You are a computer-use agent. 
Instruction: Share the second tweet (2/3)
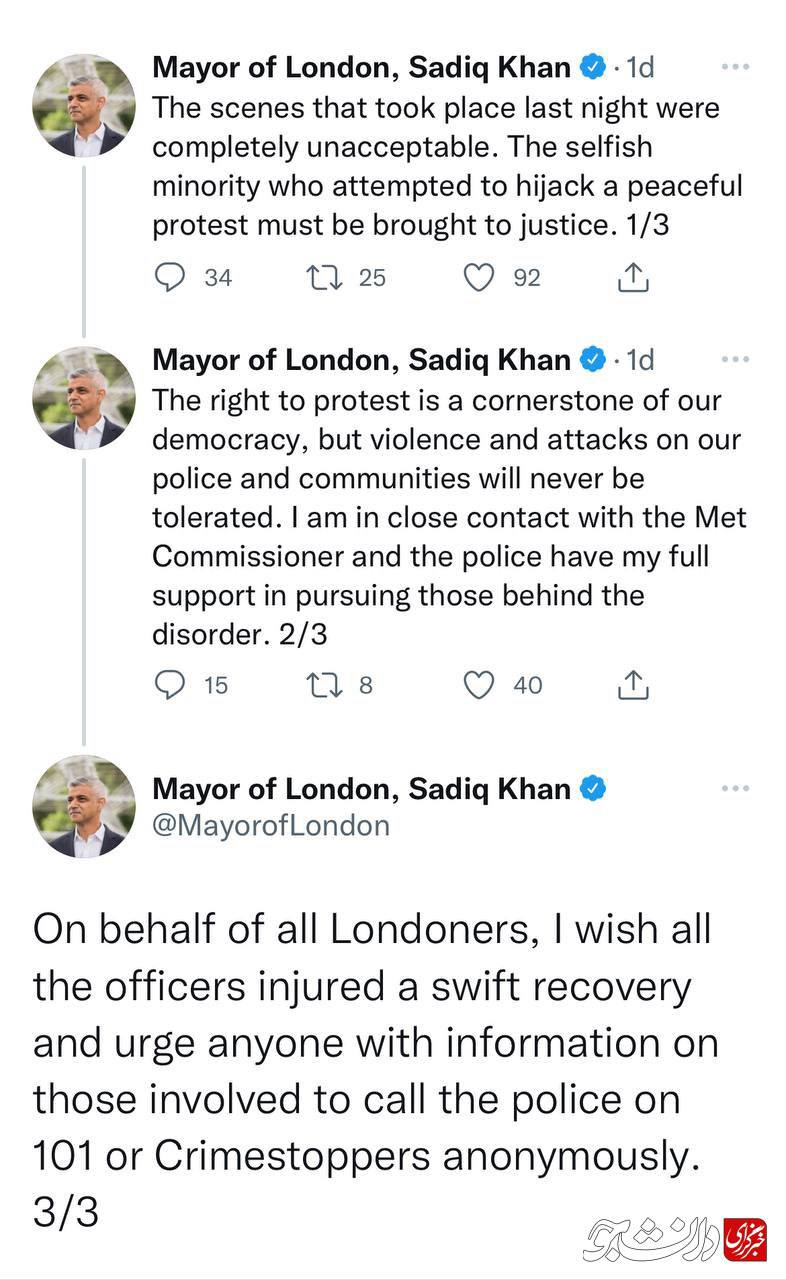pos(633,685)
